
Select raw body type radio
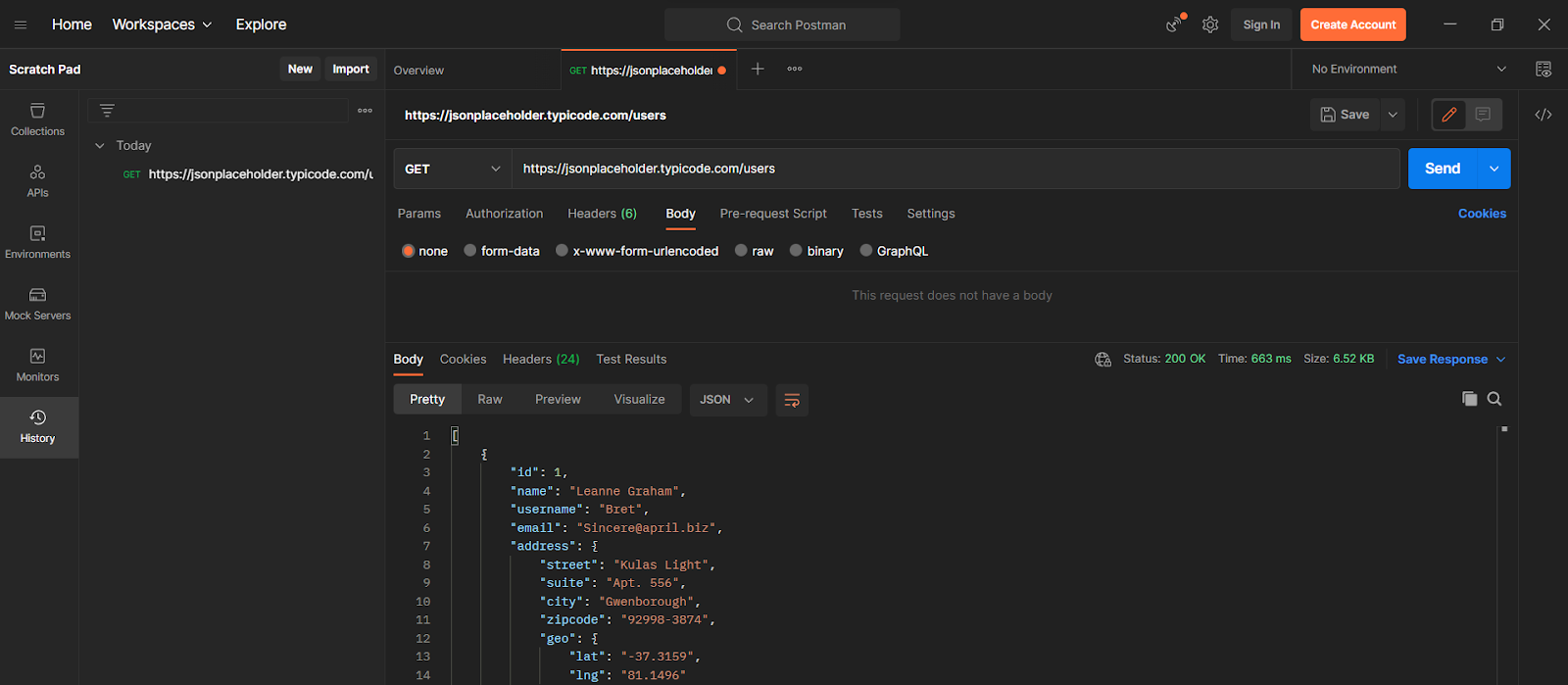click(x=741, y=251)
